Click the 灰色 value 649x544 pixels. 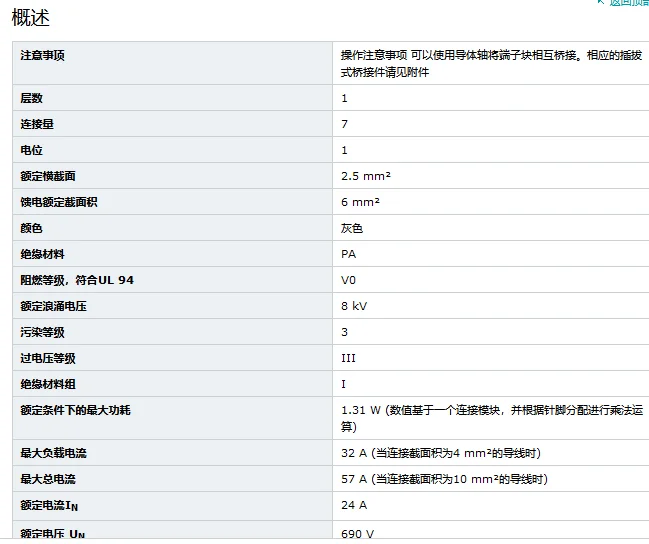(x=352, y=229)
